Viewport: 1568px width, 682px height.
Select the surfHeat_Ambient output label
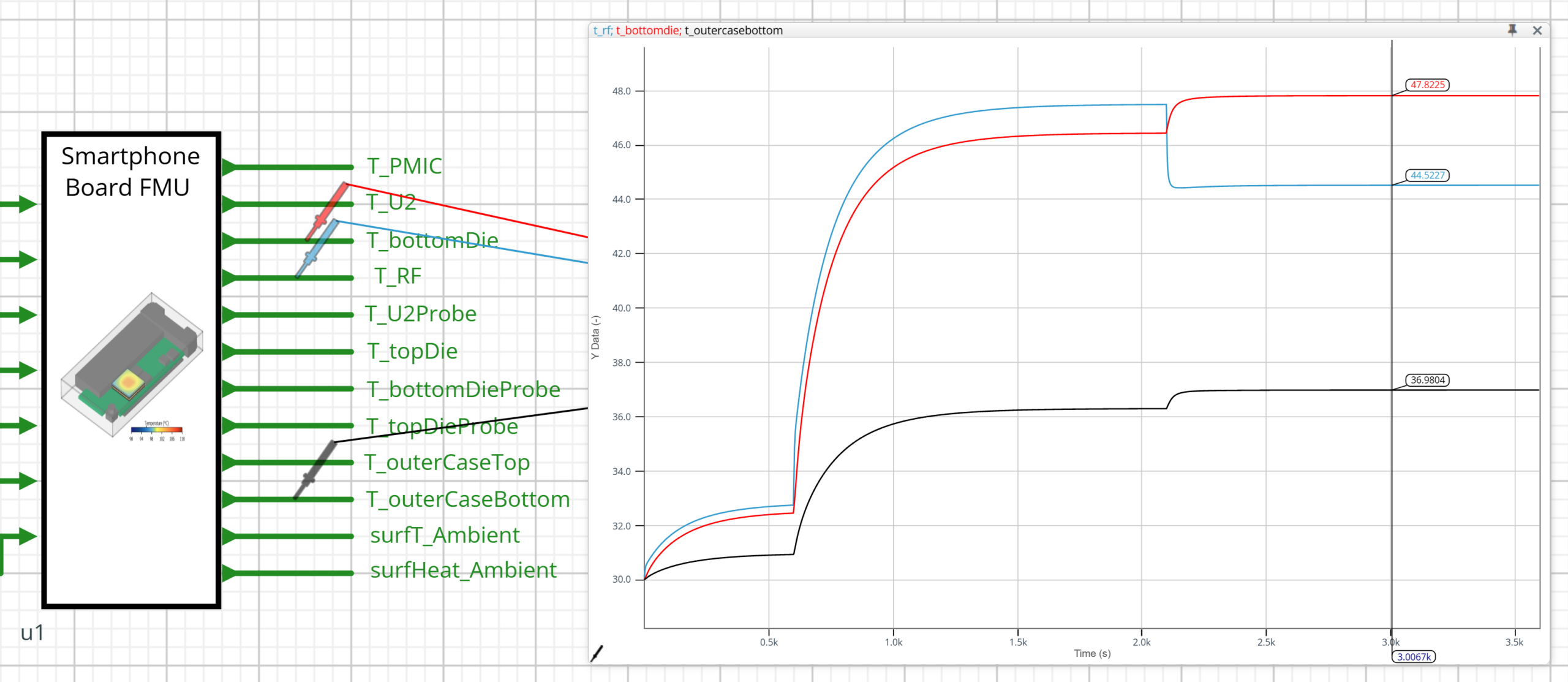463,570
